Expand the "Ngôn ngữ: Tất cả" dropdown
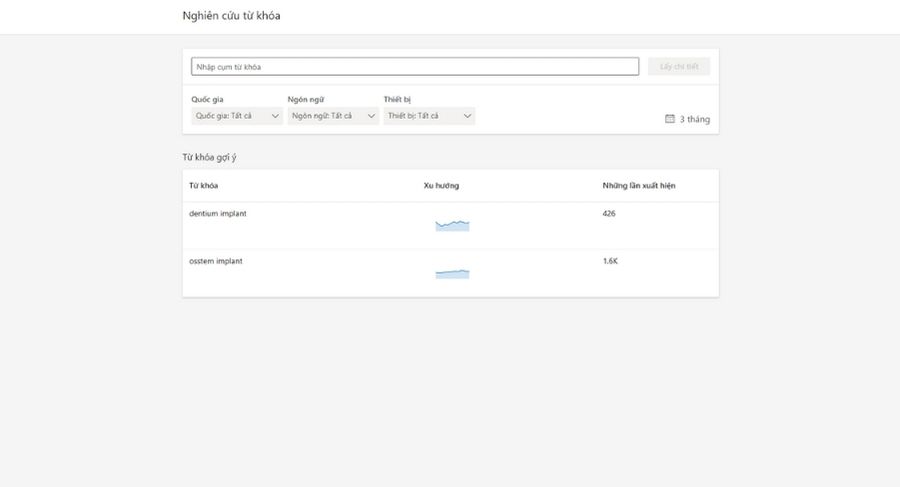The height and width of the screenshot is (487, 900). [333, 116]
